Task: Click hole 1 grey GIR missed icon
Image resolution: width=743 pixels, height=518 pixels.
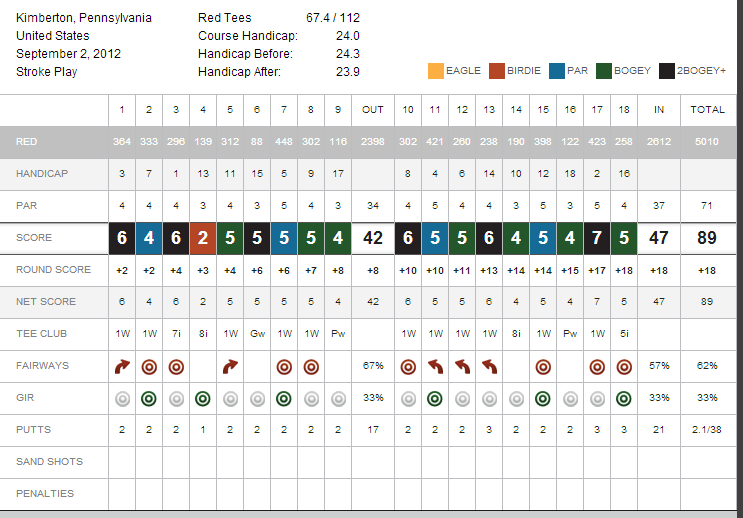Action: click(x=122, y=398)
